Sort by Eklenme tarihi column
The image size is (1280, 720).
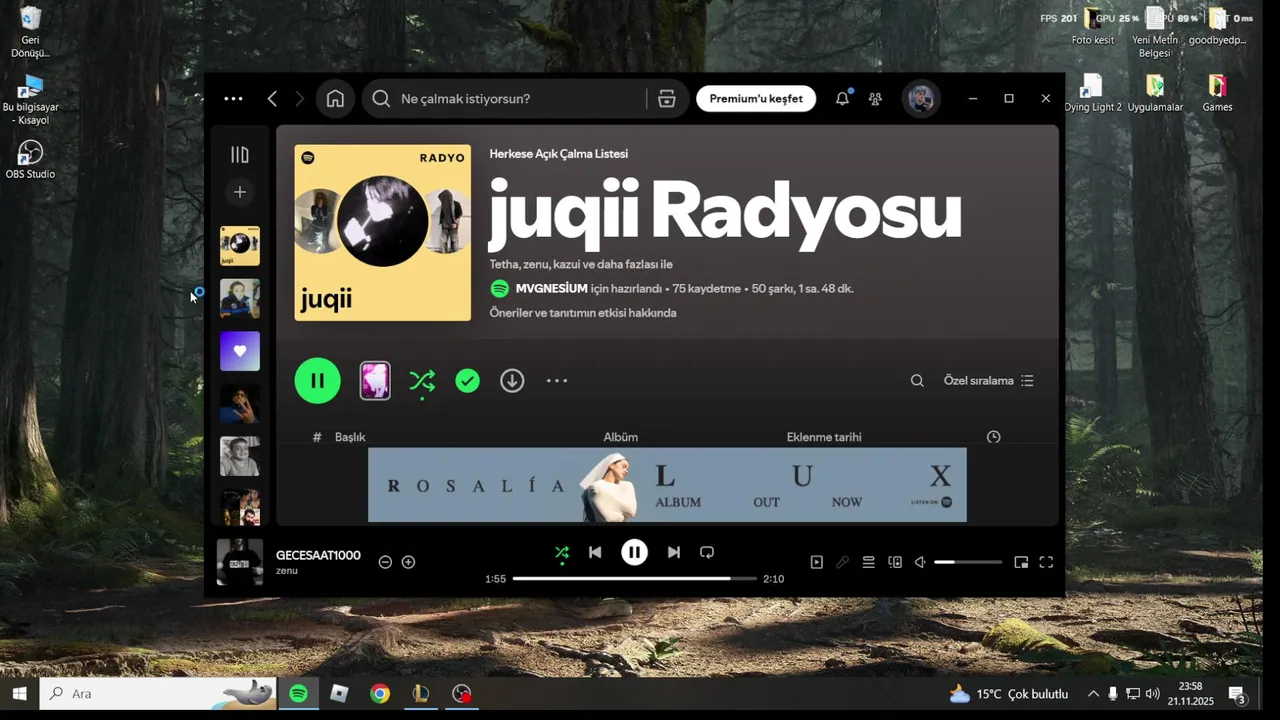pyautogui.click(x=824, y=437)
